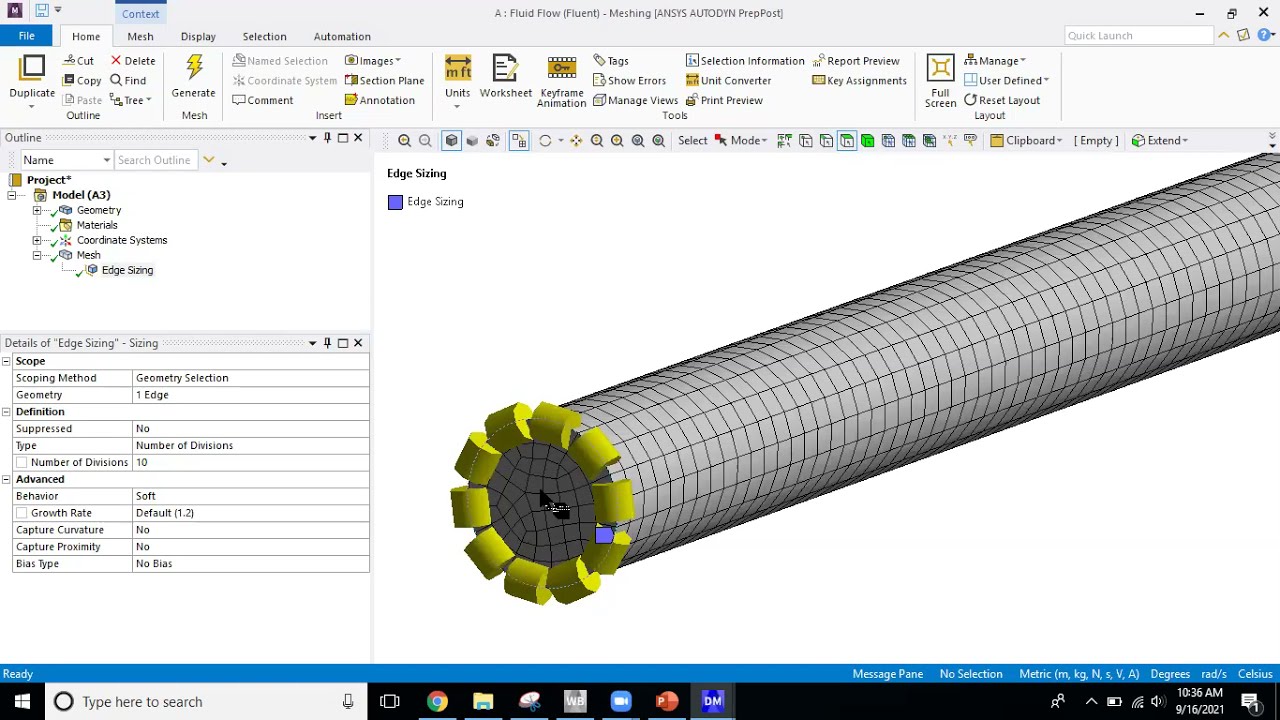1280x720 pixels.
Task: Open Unit Converter tool
Action: coord(728,81)
